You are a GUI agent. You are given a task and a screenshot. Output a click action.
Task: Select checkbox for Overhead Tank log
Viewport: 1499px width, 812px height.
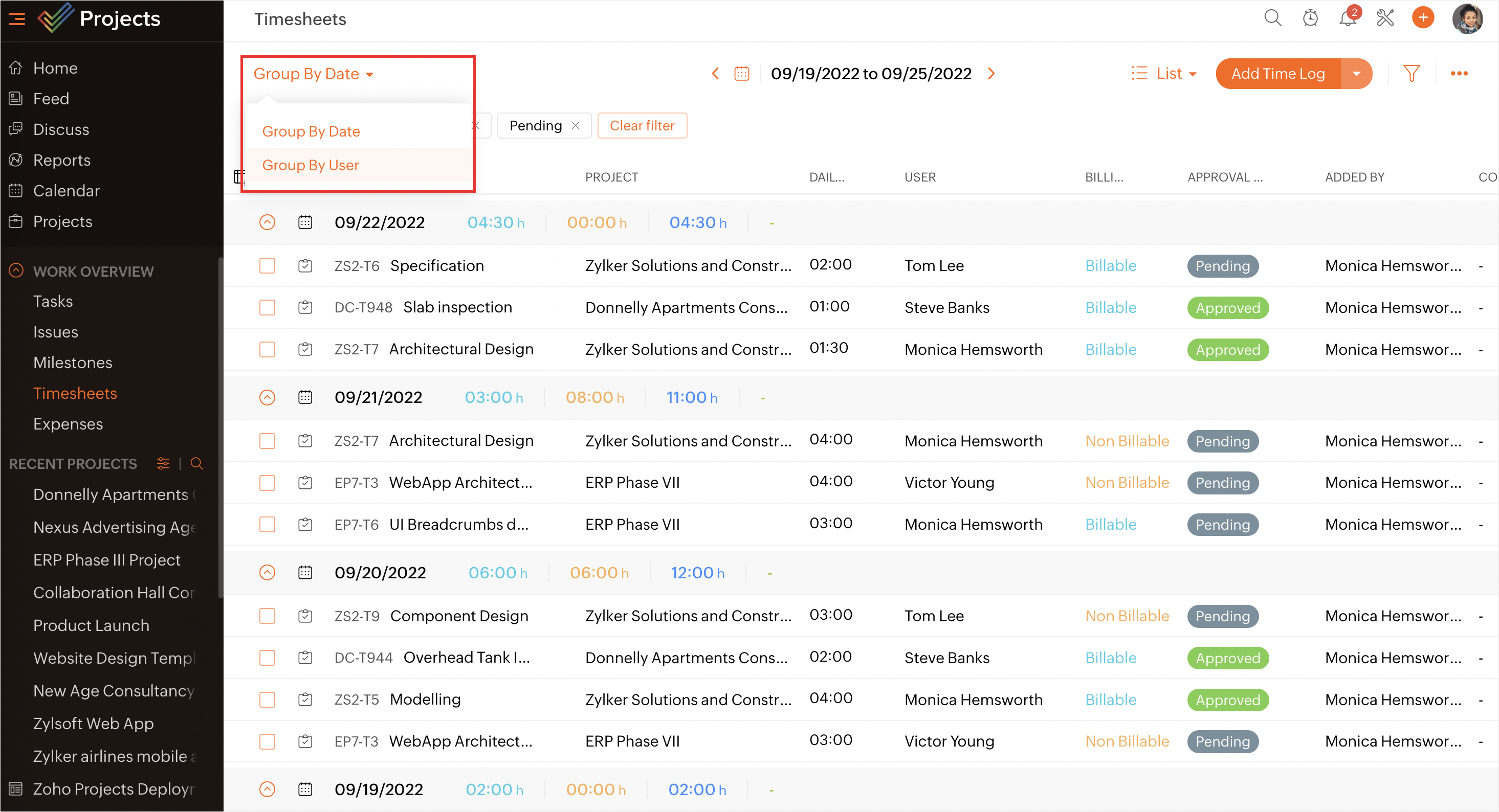(x=267, y=658)
